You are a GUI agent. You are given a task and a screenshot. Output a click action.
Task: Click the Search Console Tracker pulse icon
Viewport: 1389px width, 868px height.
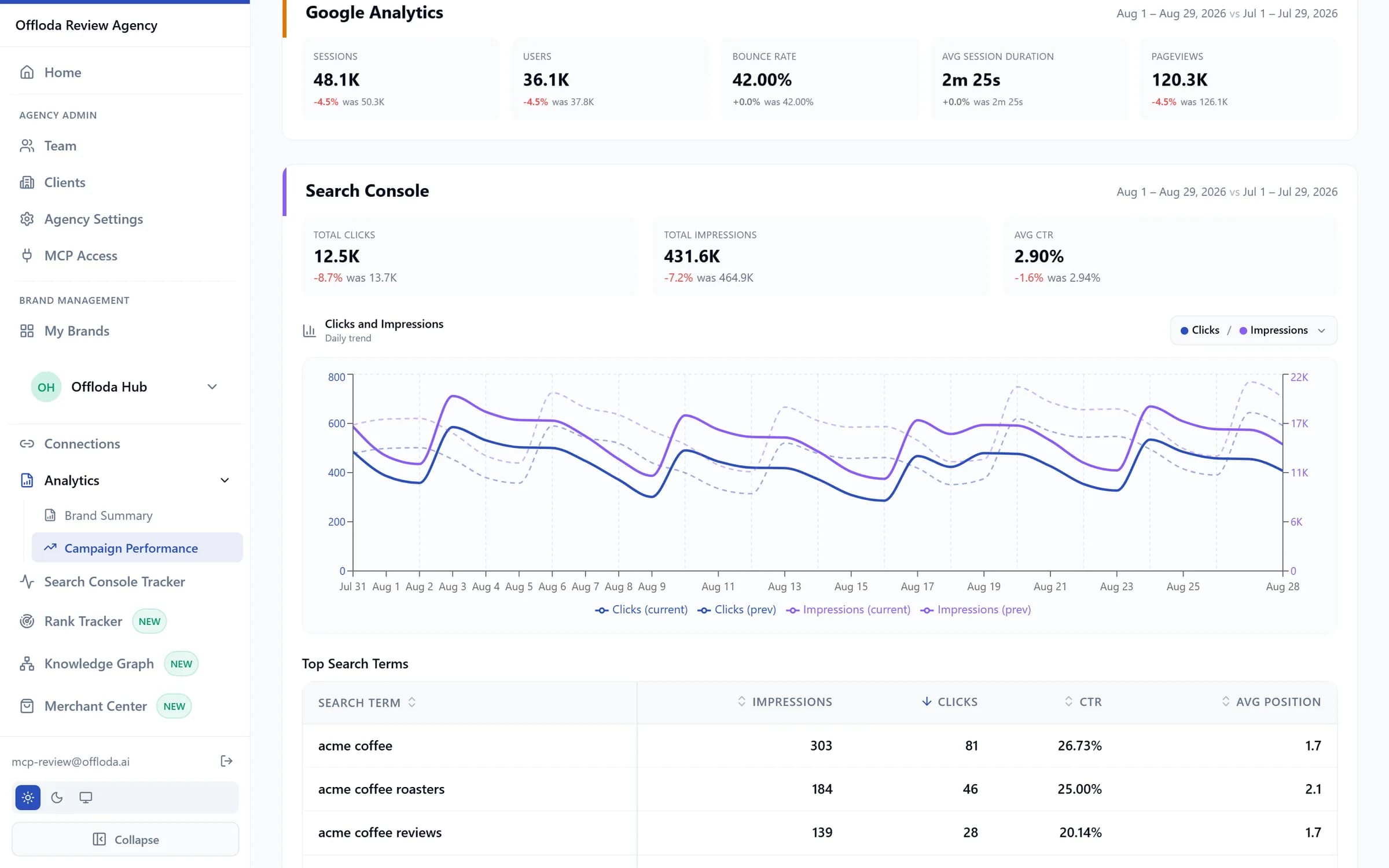click(x=27, y=582)
